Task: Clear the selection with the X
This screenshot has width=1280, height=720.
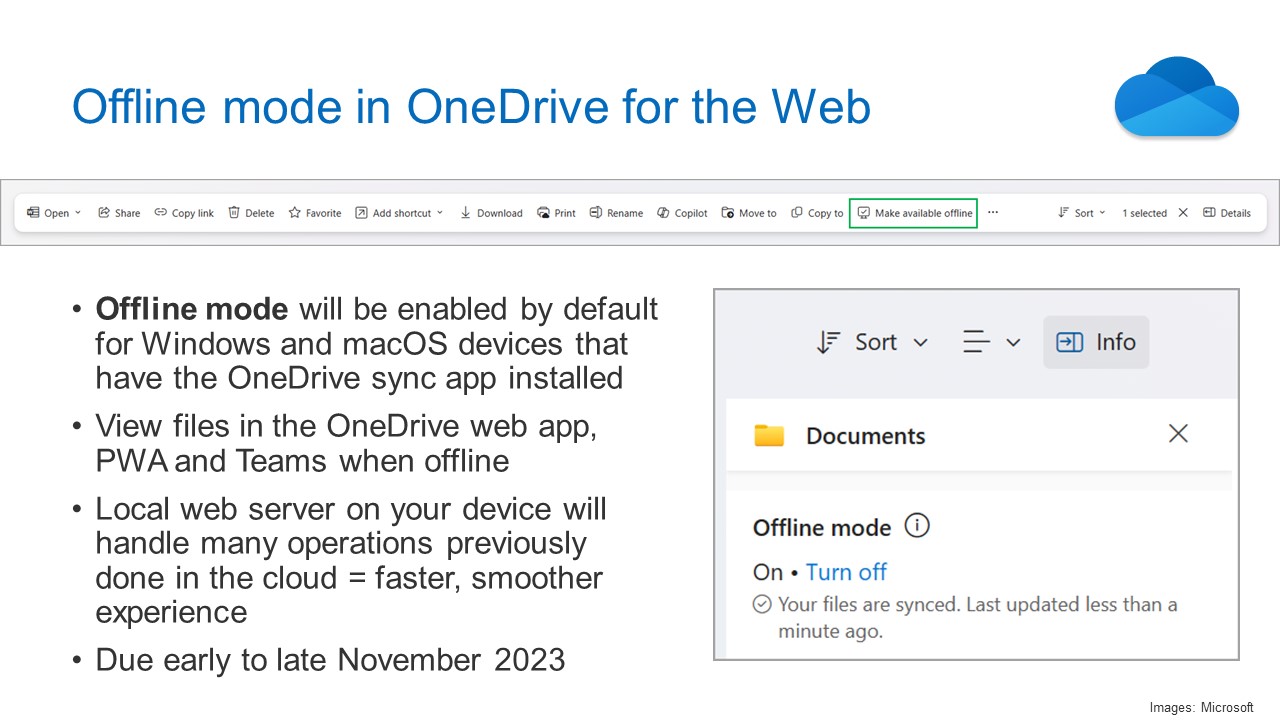Action: click(1183, 212)
